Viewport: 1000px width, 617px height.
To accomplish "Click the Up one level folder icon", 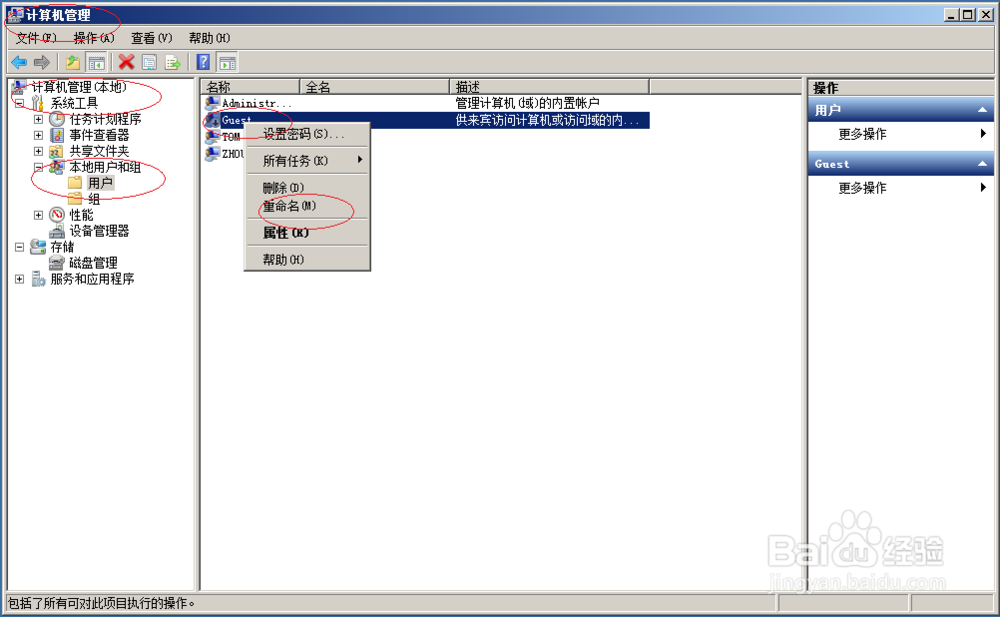I will 73,63.
